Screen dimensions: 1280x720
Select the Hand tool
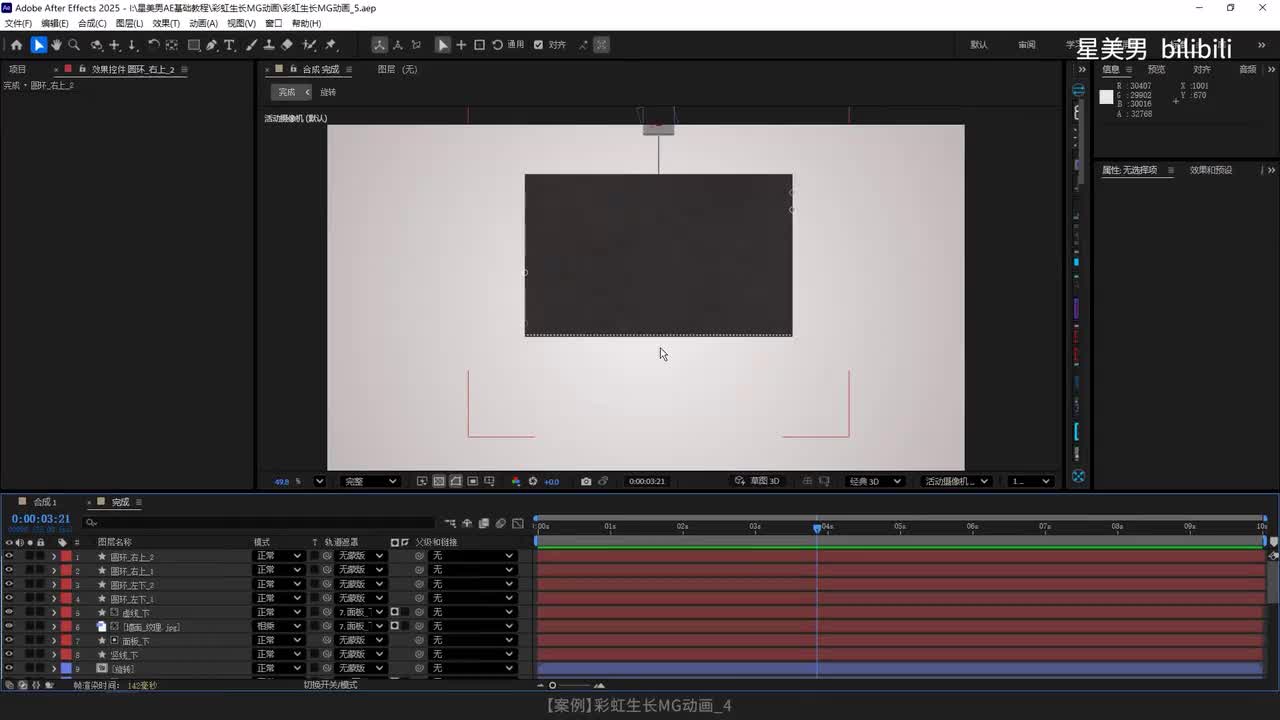pyautogui.click(x=56, y=45)
